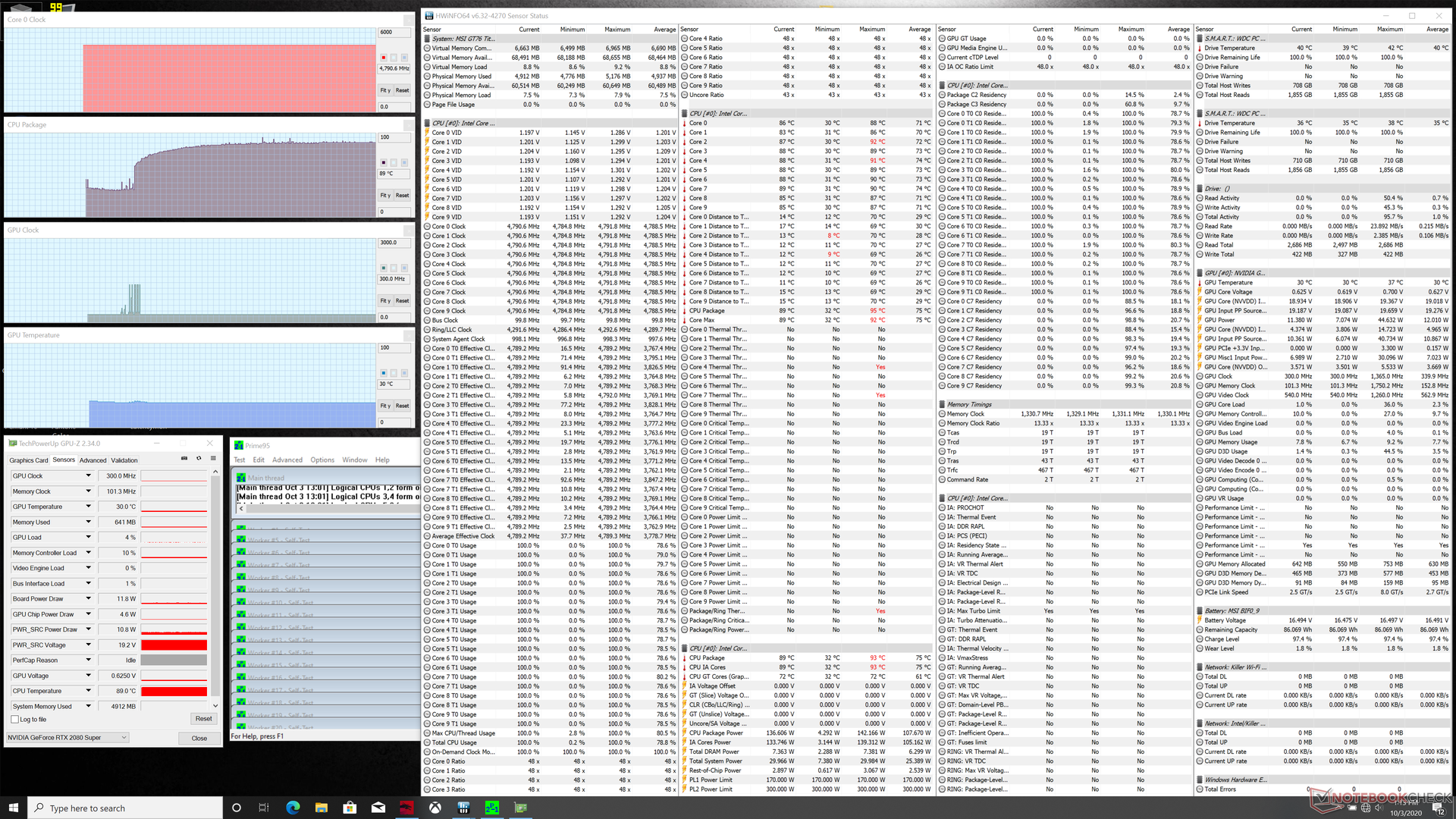1456x819 pixels.
Task: Click the Prime95 title bar app icon
Action: 239,446
